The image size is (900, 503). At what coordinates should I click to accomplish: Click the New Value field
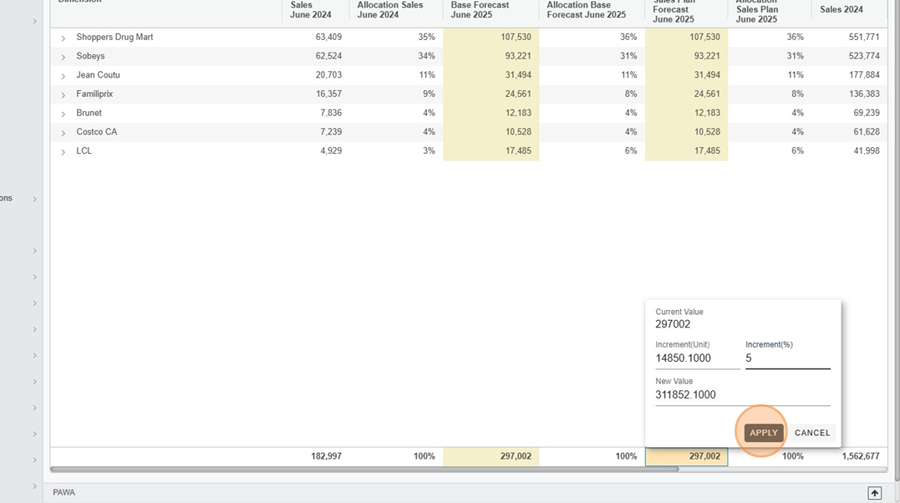pos(743,395)
